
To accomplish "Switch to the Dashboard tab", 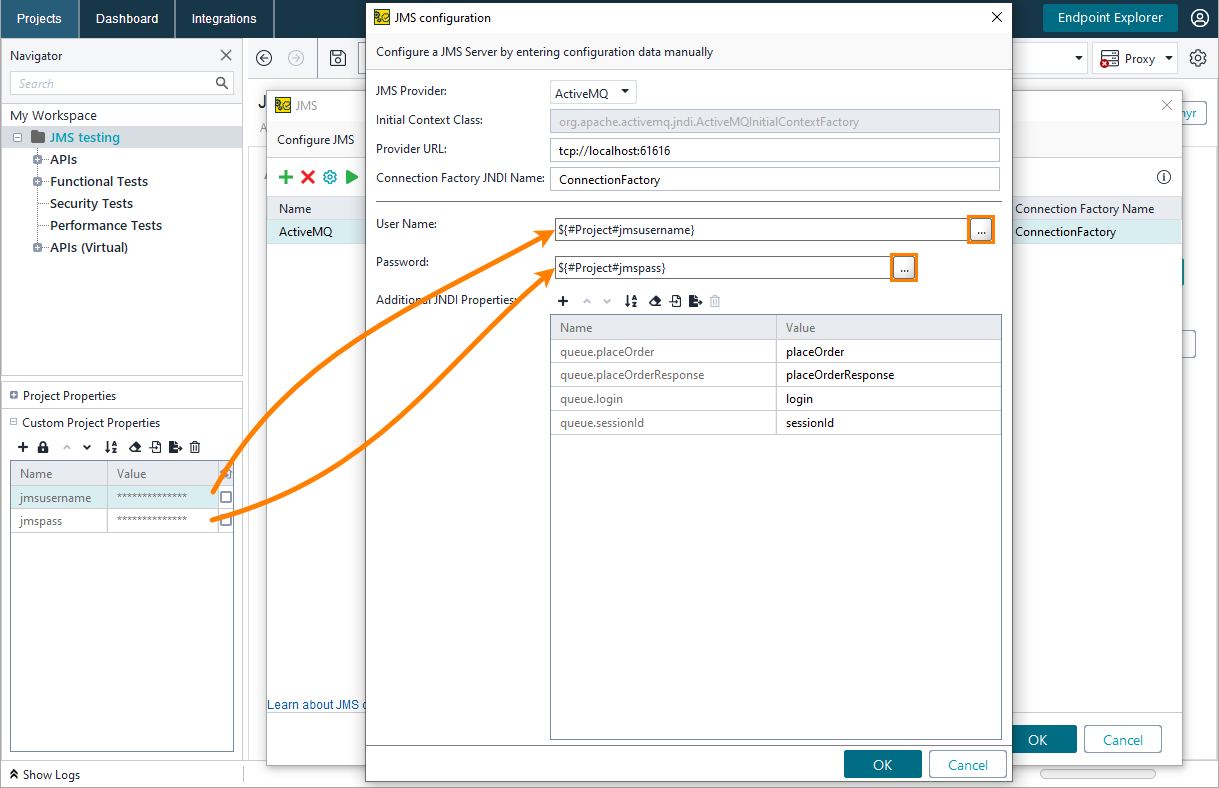I will pos(126,18).
